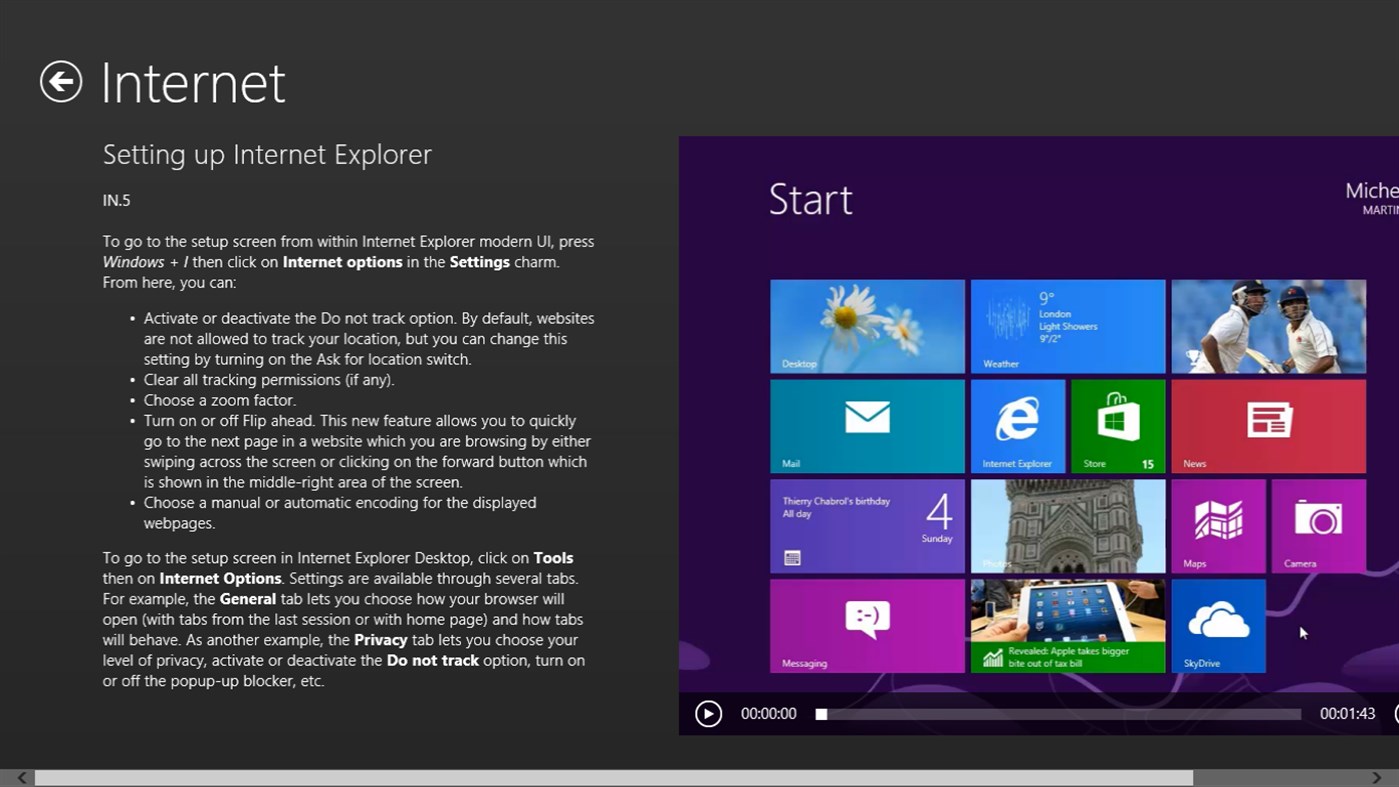
Task: Go back using the circular back arrow
Action: [x=61, y=82]
